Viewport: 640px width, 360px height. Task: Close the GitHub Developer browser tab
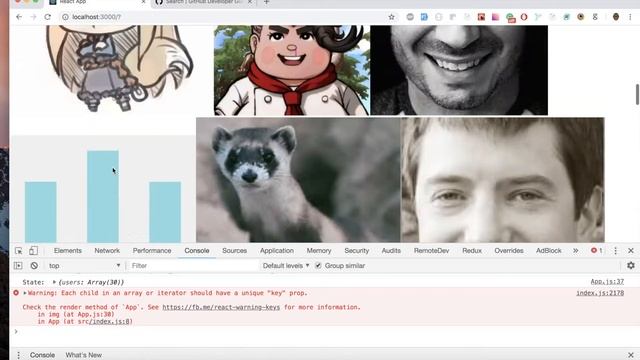point(250,2)
